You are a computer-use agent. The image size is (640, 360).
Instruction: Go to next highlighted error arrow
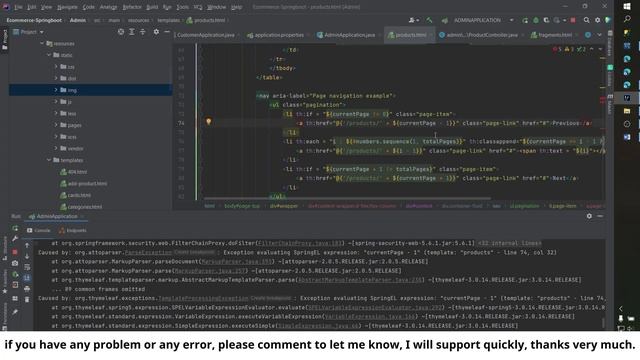600,49
